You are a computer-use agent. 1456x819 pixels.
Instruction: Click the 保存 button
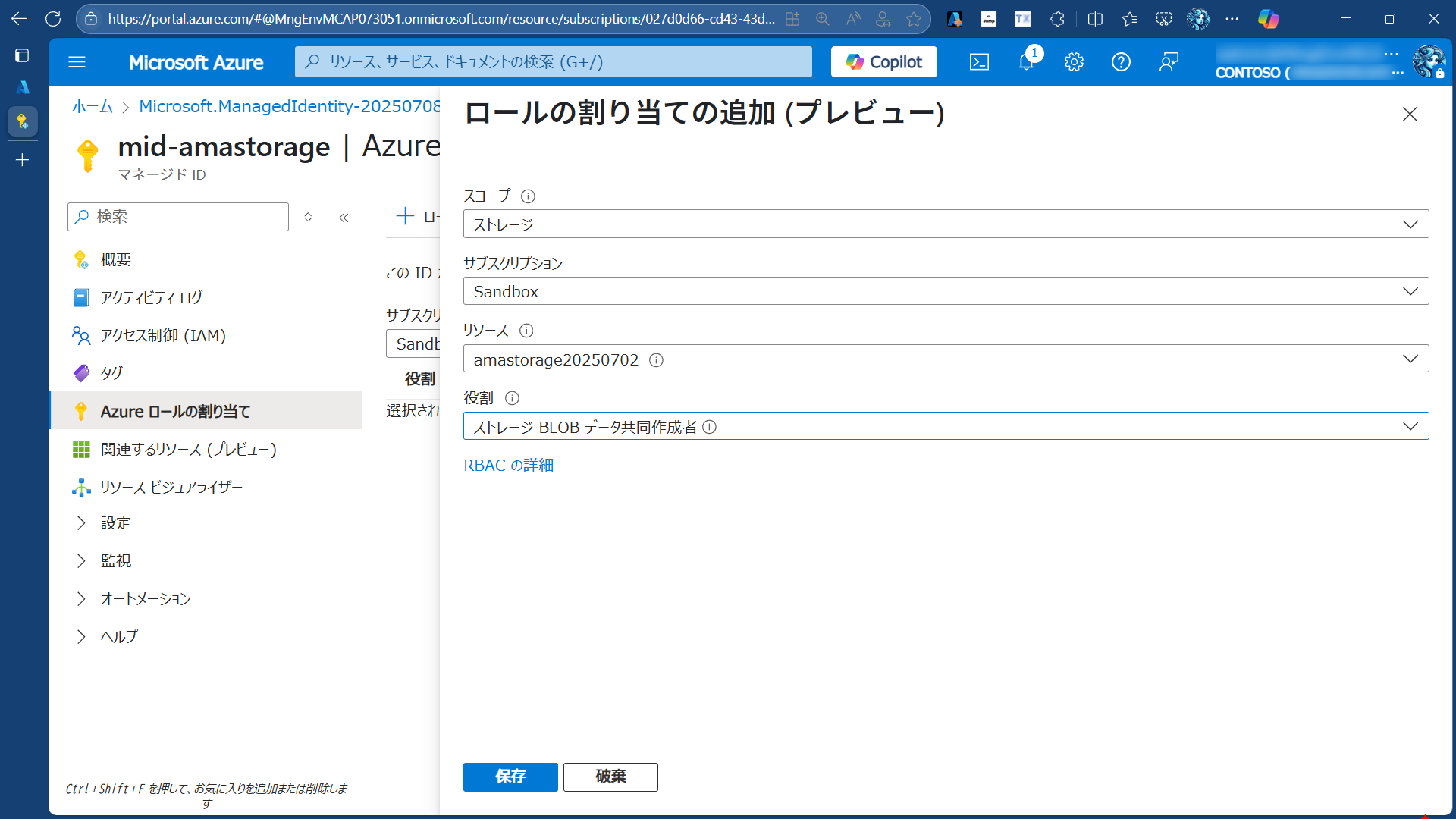point(510,777)
